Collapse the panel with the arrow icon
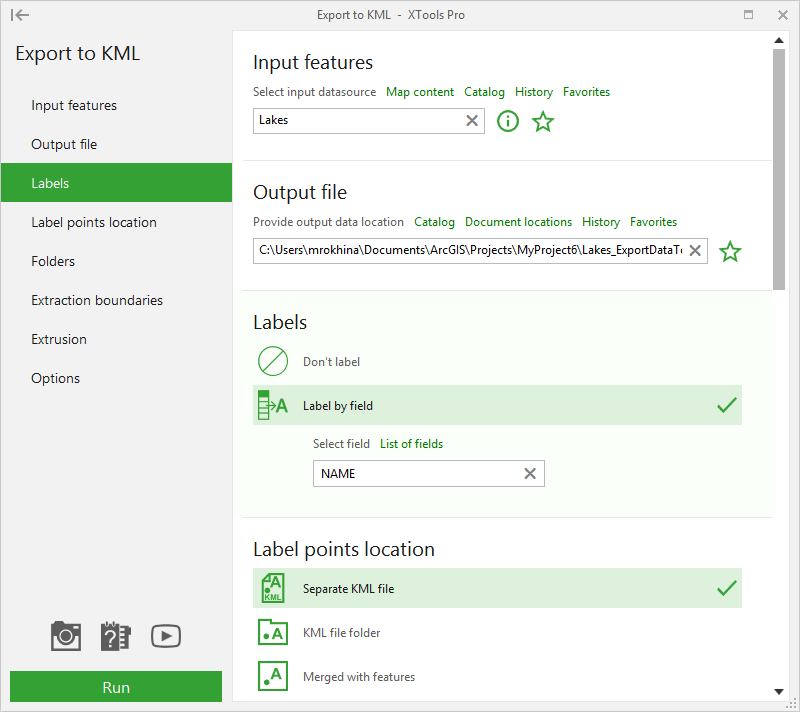Screen dimensions: 800x712 [x=20, y=15]
